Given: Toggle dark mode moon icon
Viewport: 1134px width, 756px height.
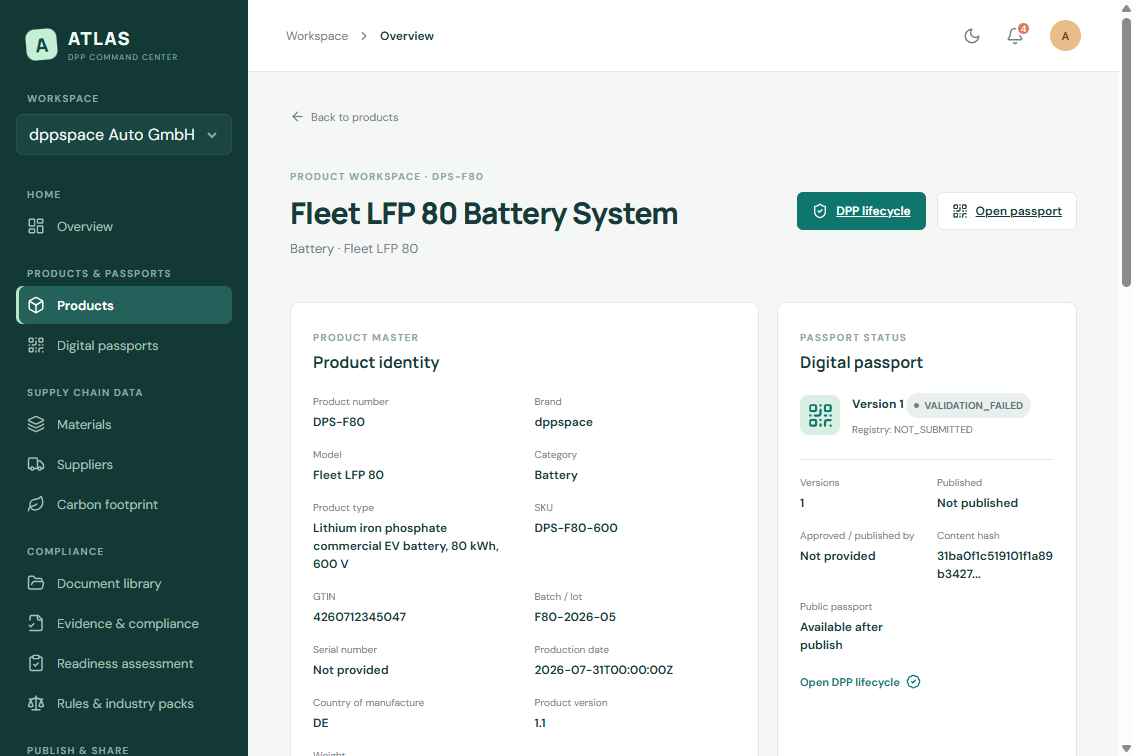Looking at the screenshot, I should tap(972, 36).
